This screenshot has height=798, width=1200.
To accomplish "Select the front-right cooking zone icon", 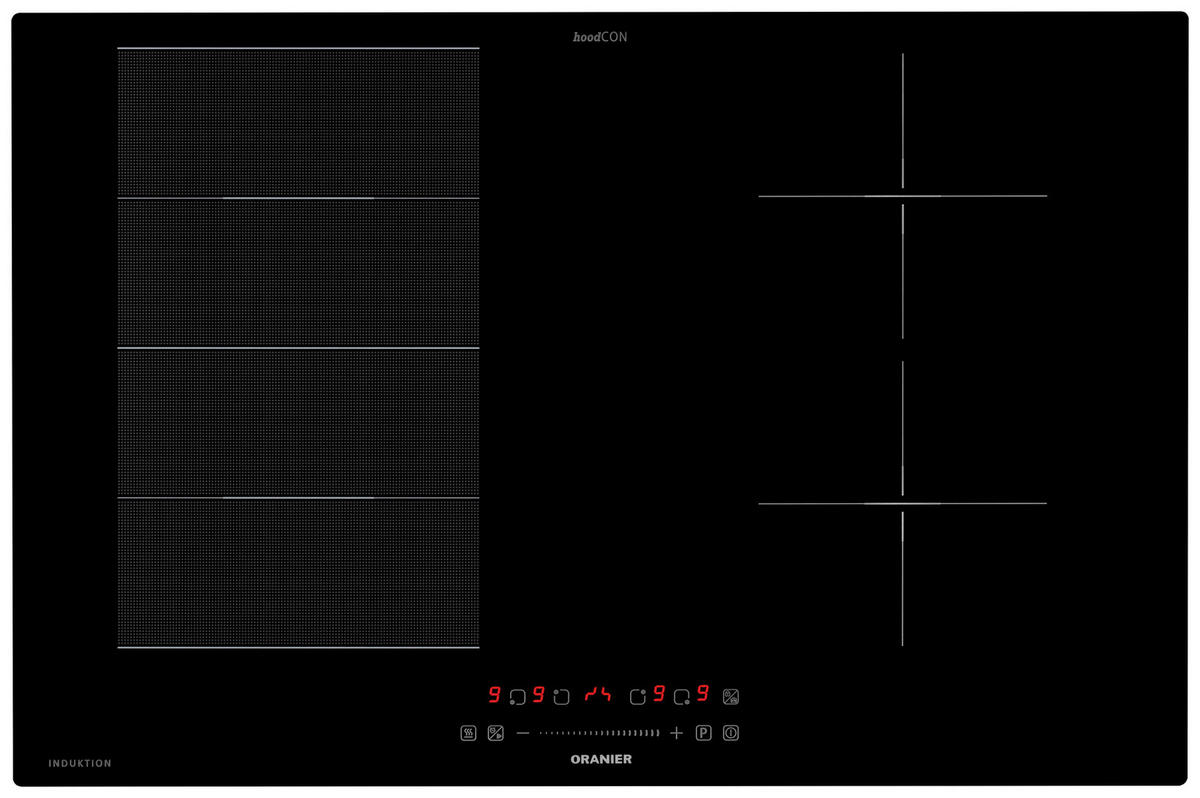I will point(682,696).
